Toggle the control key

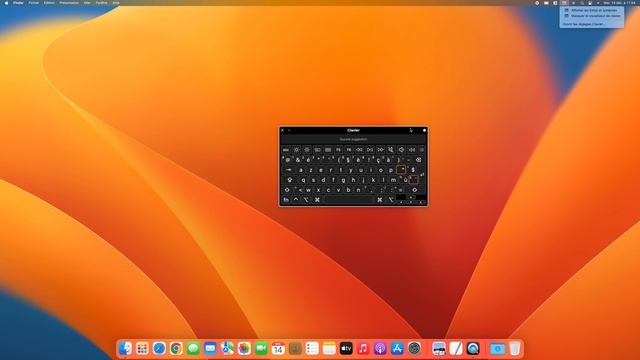(x=296, y=200)
